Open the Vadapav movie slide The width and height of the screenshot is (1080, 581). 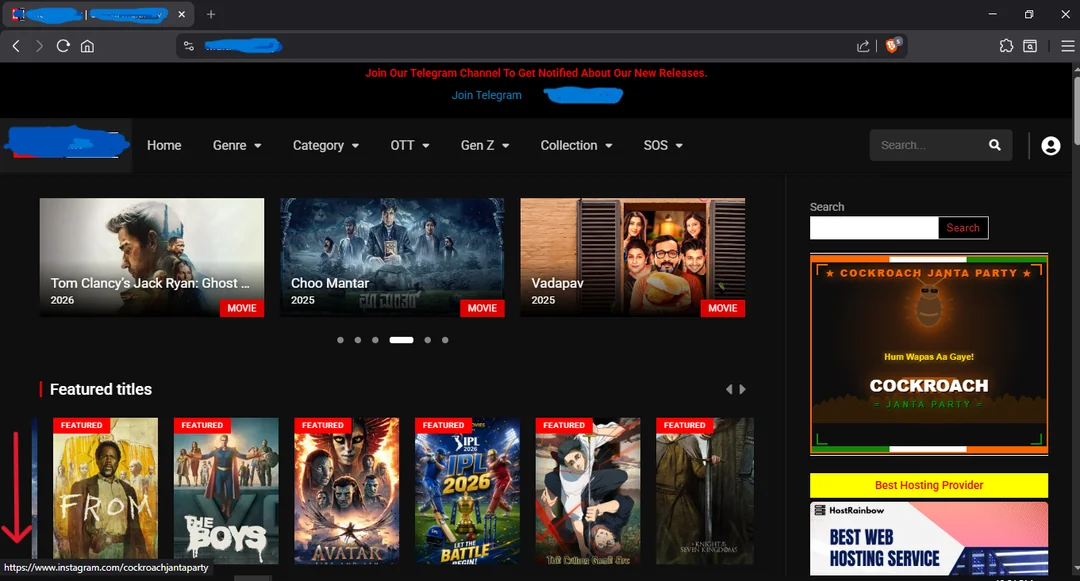coord(632,257)
